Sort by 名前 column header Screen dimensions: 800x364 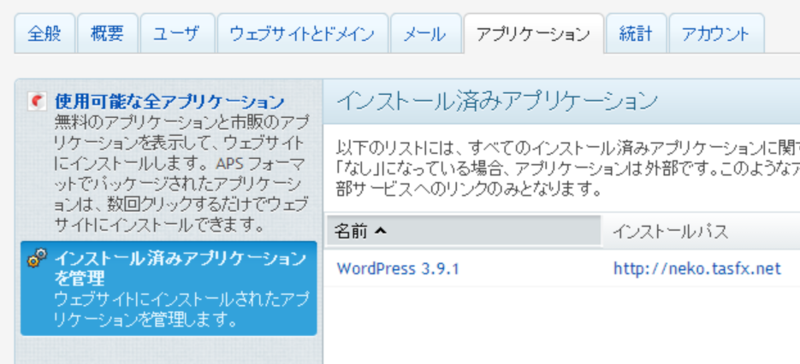click(464, 231)
